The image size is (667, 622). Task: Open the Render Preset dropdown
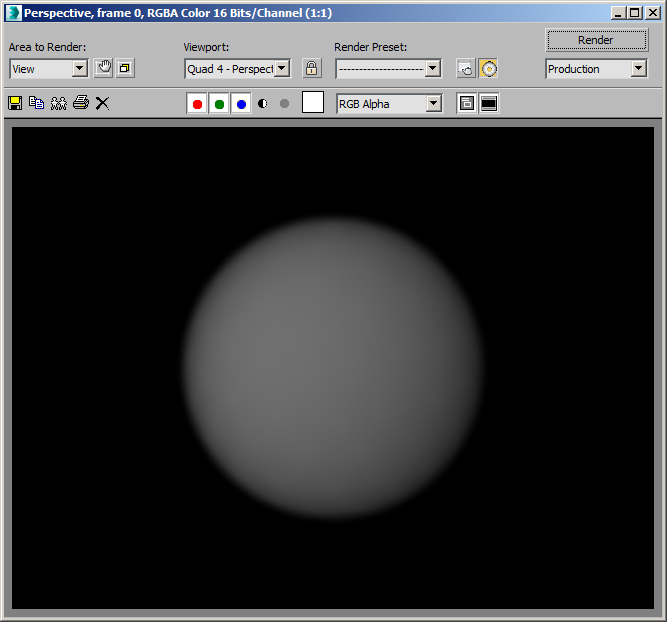point(388,68)
